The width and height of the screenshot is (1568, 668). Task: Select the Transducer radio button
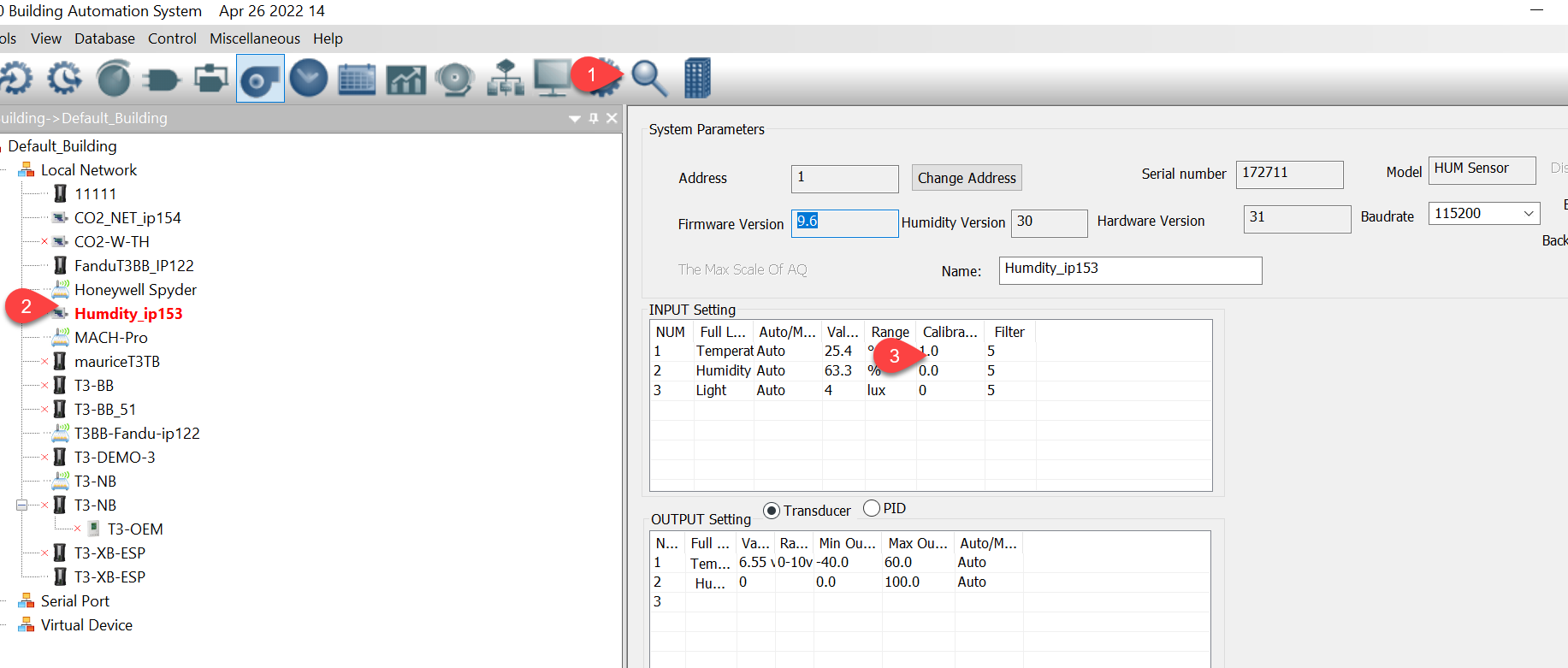772,511
